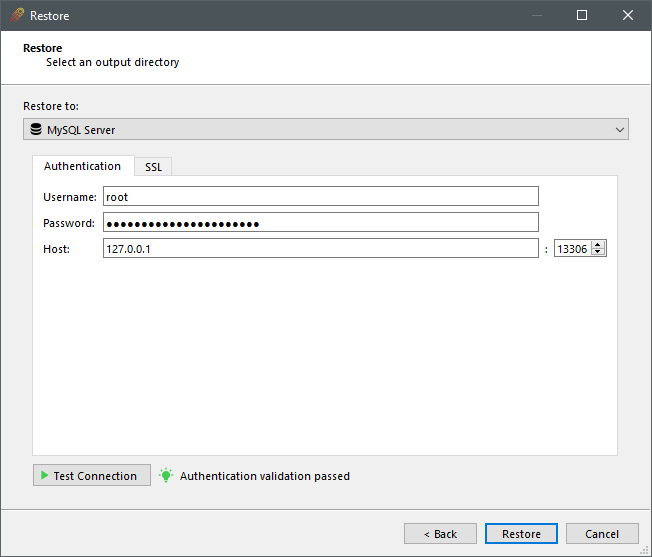Screen dimensions: 652x557
Task: Focus the Username field containing root
Action: (320, 197)
